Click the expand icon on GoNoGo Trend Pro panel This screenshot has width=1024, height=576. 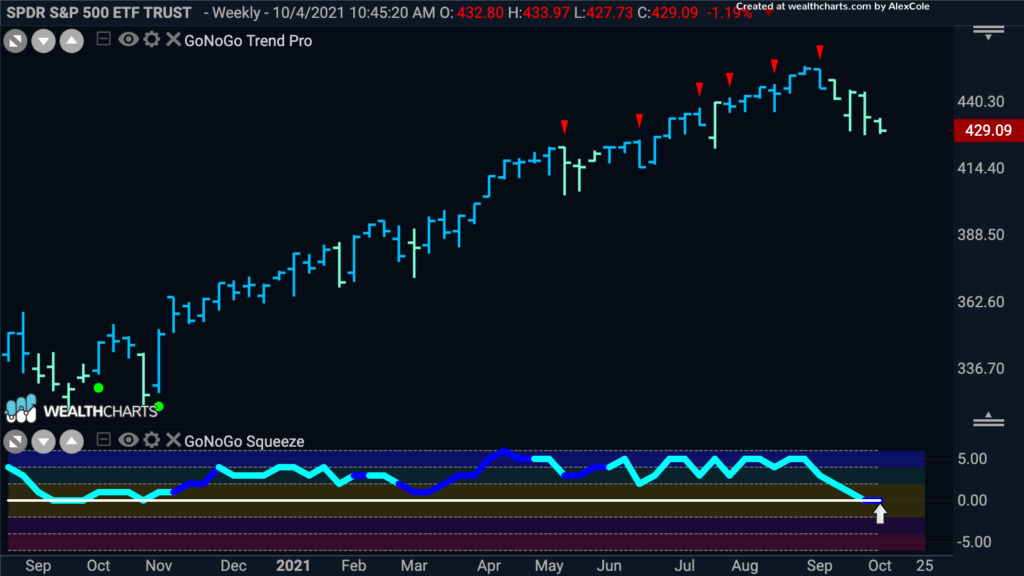click(16, 42)
